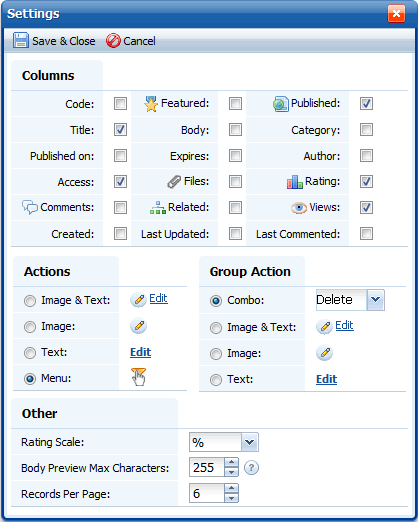
Task: Tick the Category column checkbox
Action: (366, 129)
